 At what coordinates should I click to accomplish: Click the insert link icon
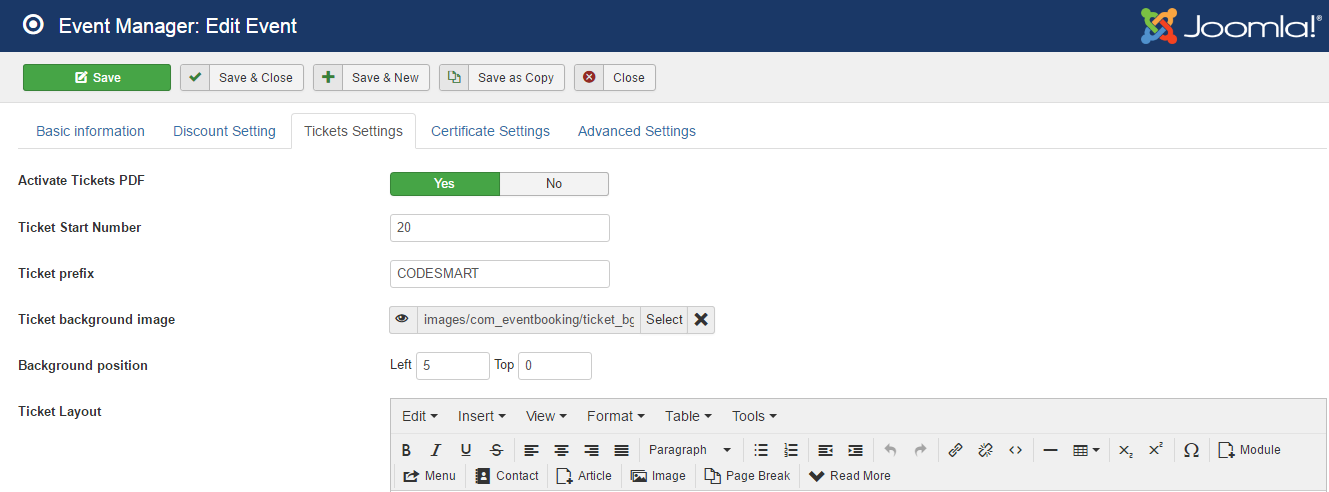(x=955, y=450)
